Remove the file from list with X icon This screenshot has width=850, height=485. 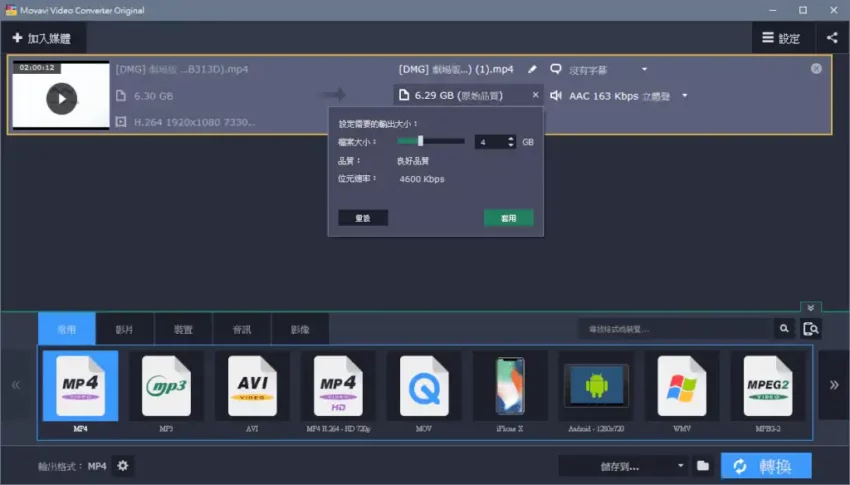pos(816,69)
